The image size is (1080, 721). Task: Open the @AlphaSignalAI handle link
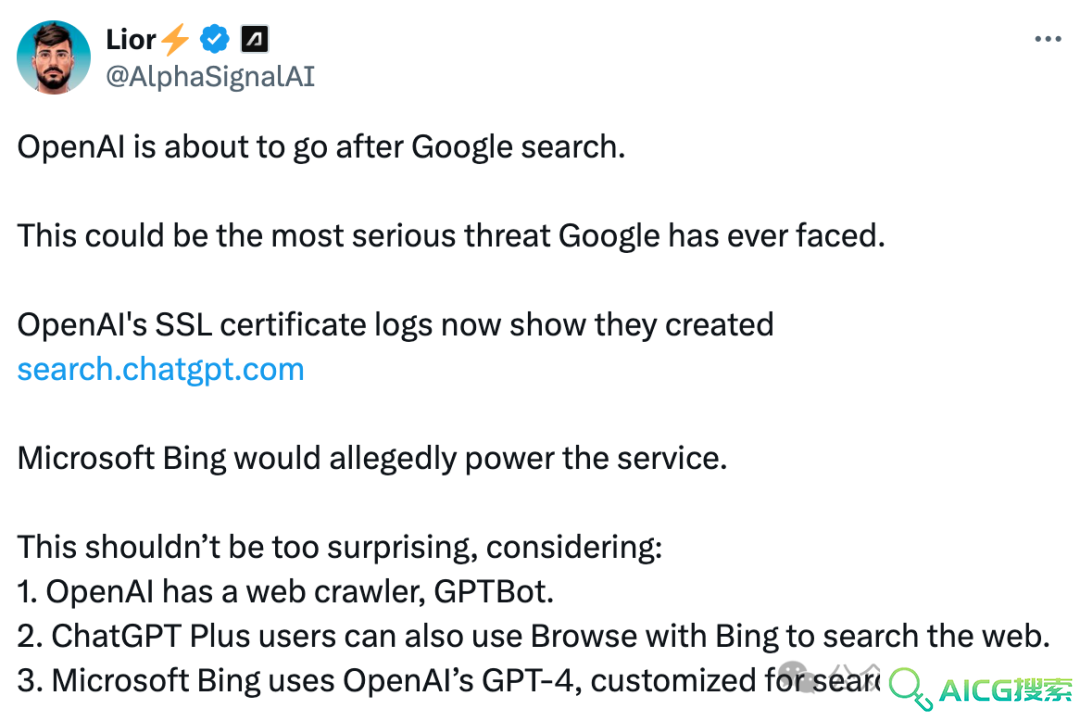click(x=210, y=76)
